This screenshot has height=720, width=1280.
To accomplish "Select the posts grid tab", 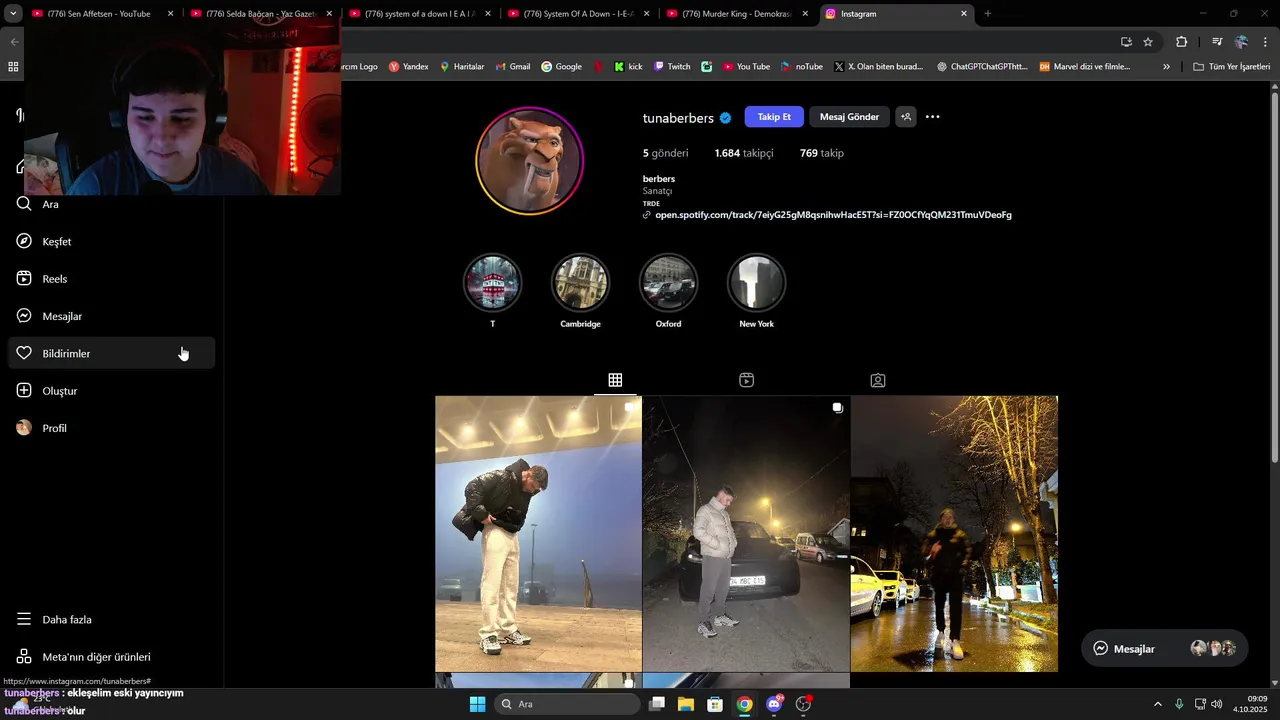I will [x=615, y=380].
